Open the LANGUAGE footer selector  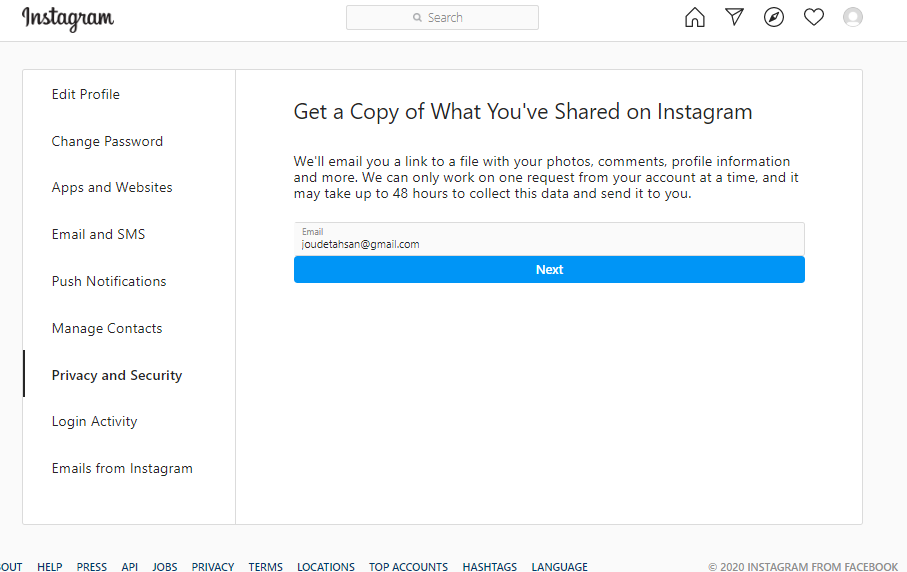coord(559,567)
